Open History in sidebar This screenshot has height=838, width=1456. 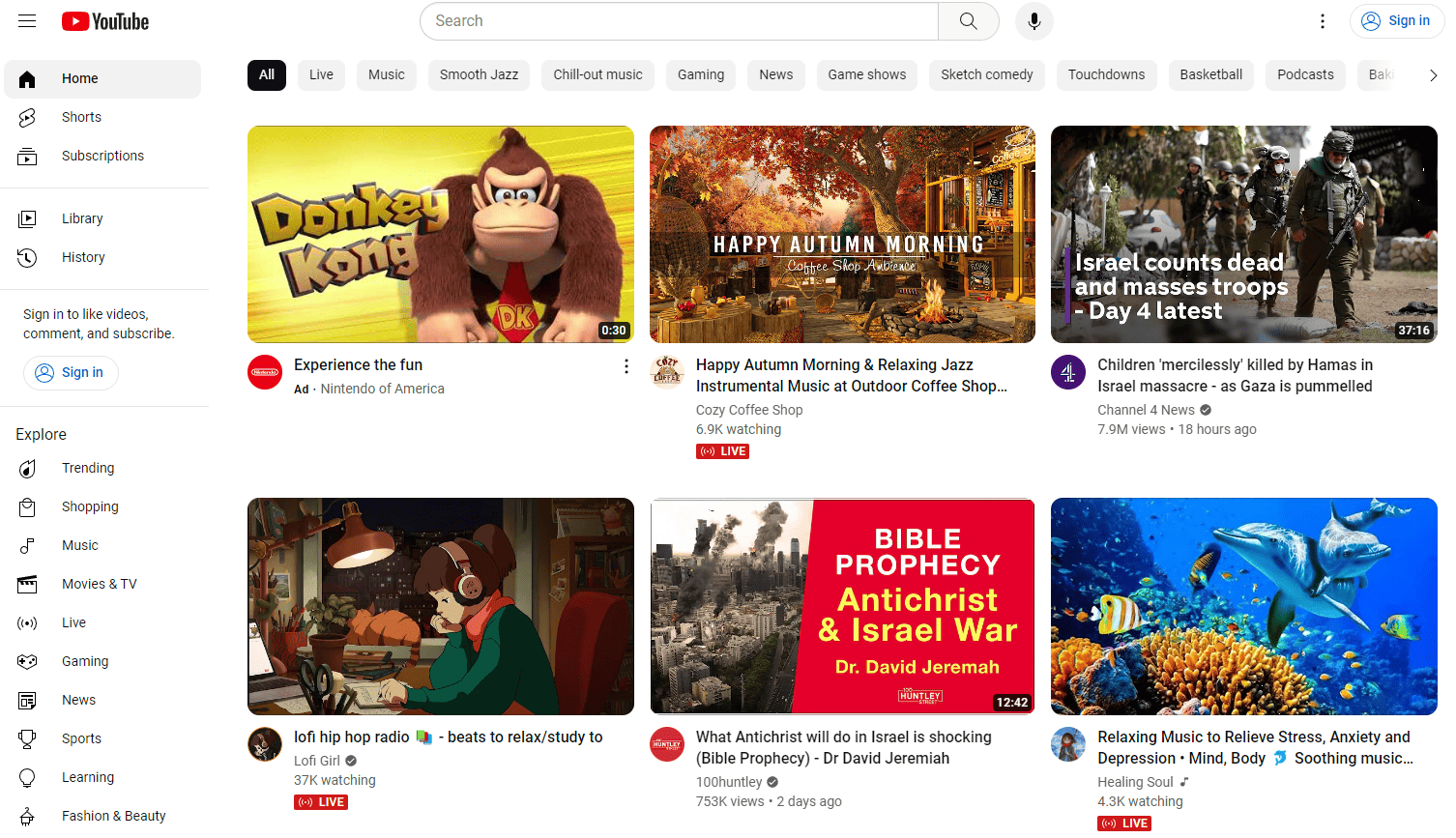click(102, 257)
